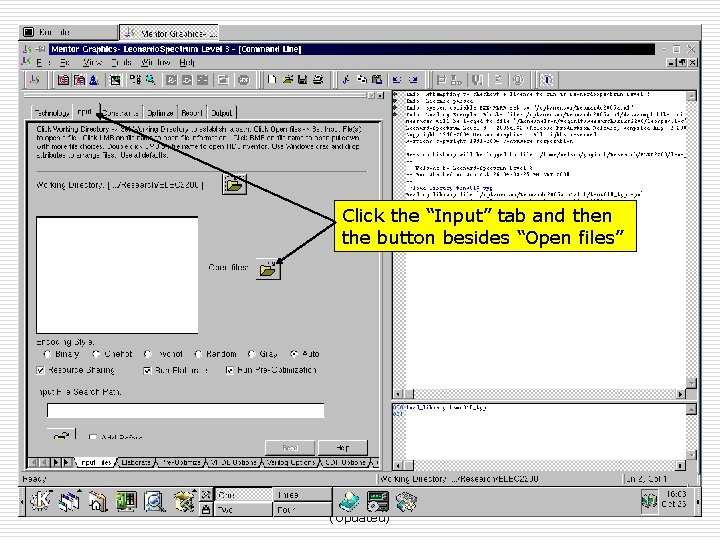Viewport: 720px width, 540px height.
Task: Open the home folder icon in the panel
Action: [x=97, y=501]
